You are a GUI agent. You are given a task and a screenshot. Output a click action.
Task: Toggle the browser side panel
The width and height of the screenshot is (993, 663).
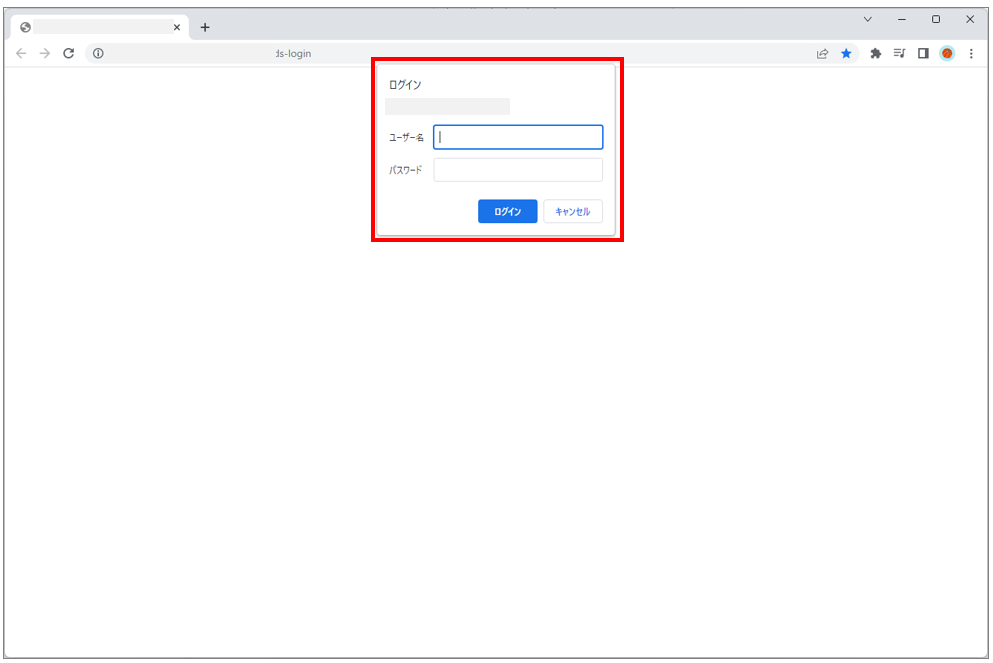[x=923, y=54]
